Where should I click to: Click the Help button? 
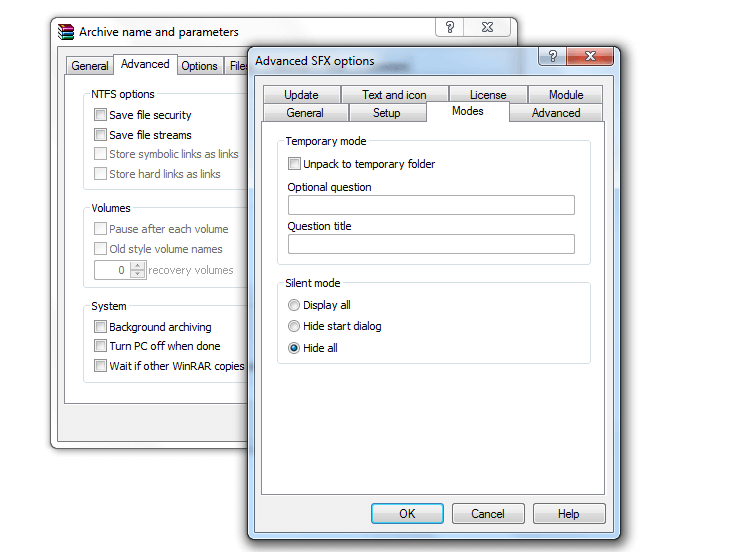coord(569,514)
